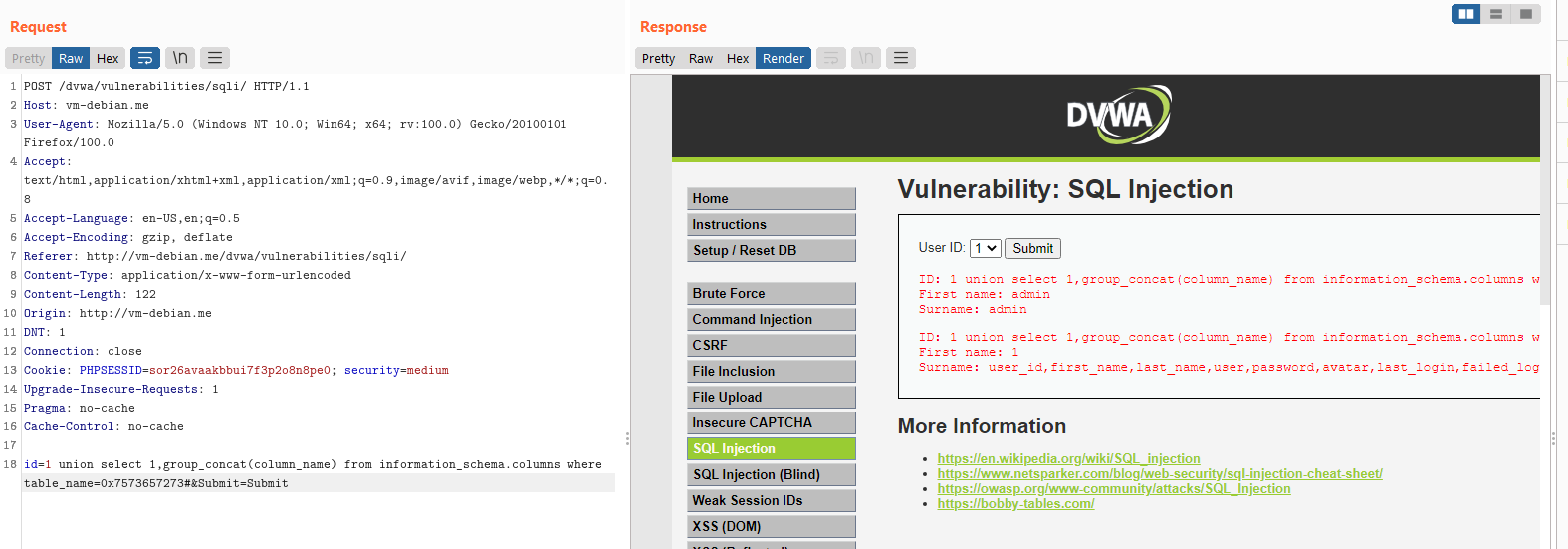Switch to combined tabbed layout view
1568x549 pixels.
pos(1525,14)
